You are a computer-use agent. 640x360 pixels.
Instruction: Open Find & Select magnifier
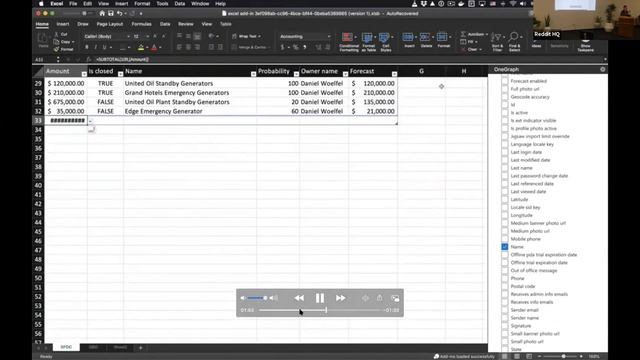514,37
